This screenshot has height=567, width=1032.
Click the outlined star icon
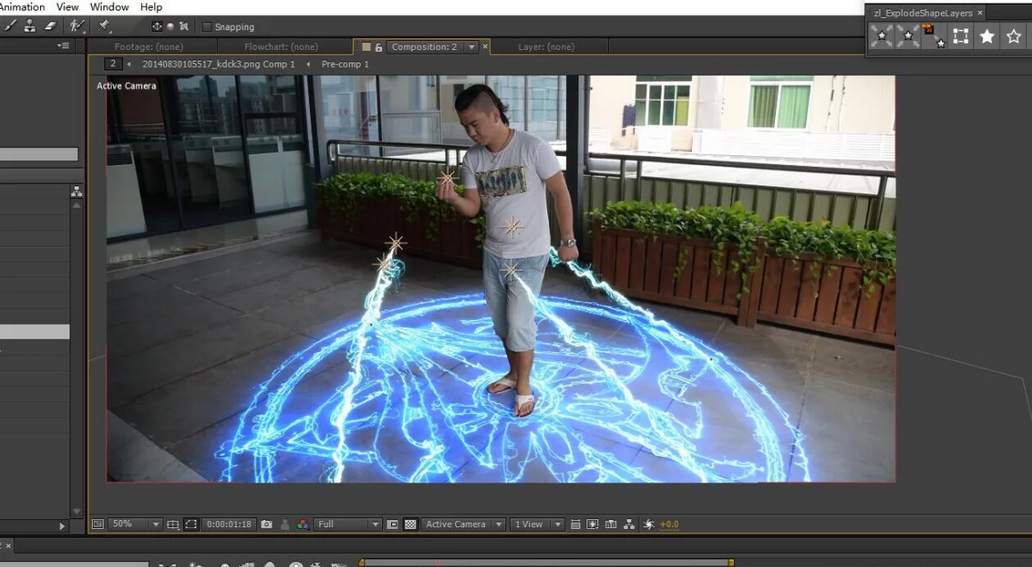click(x=1013, y=37)
